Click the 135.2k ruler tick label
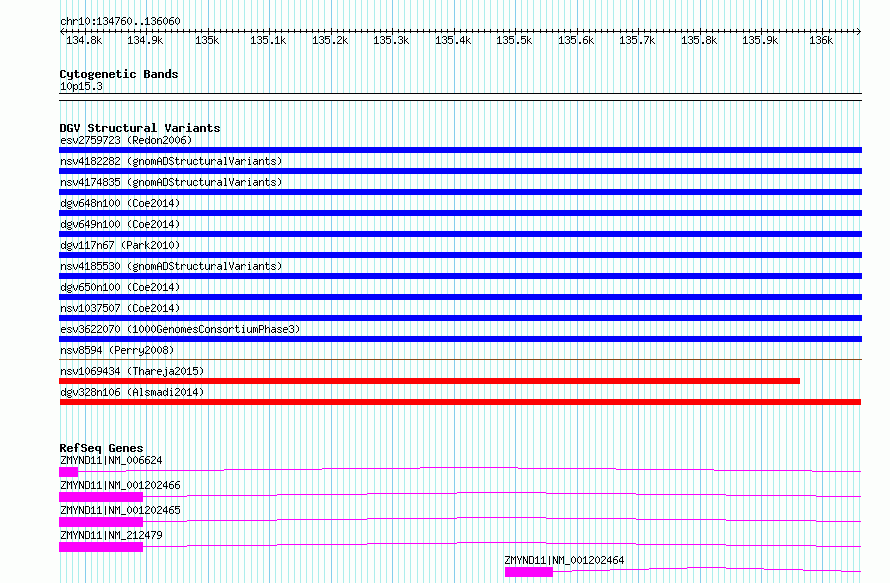The height and width of the screenshot is (583, 890). pos(330,40)
